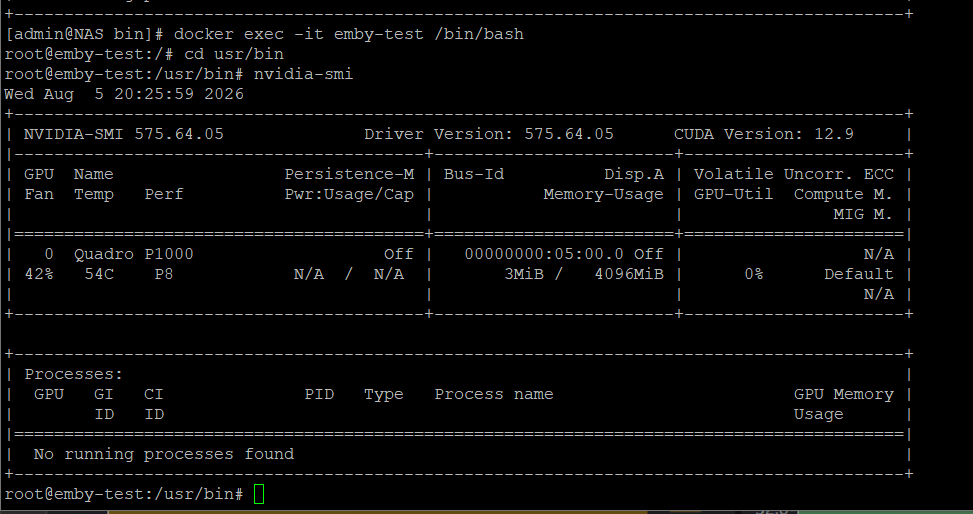Screen dimensions: 973x514
Task: Click the compute mode value 'Default'
Action: tap(859, 274)
